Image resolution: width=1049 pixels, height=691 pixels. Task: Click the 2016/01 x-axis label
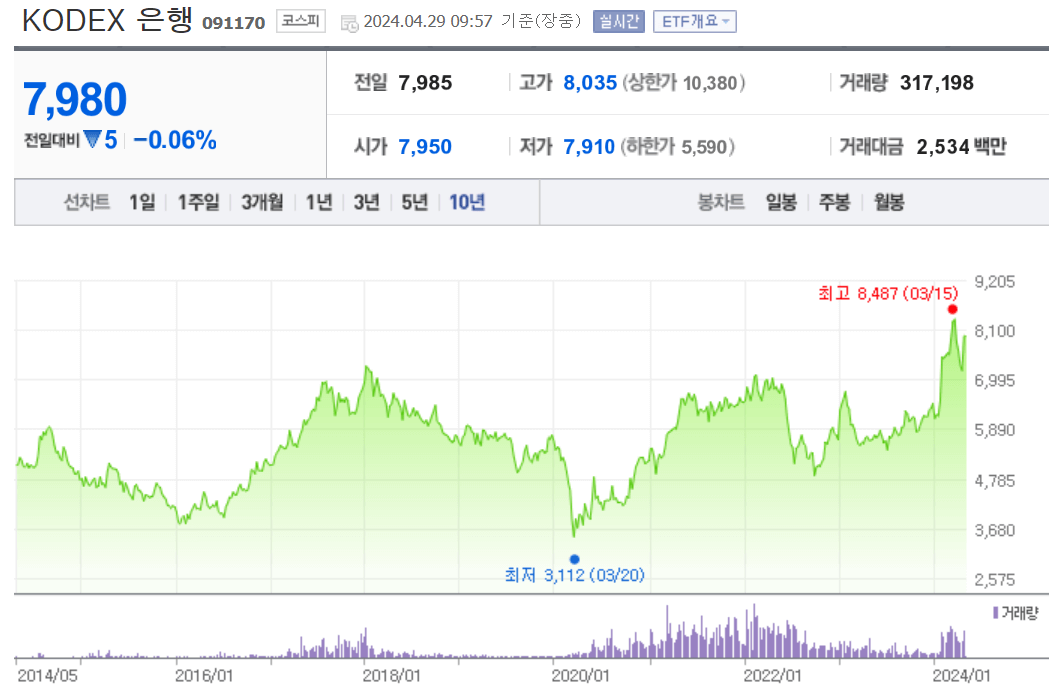204,676
